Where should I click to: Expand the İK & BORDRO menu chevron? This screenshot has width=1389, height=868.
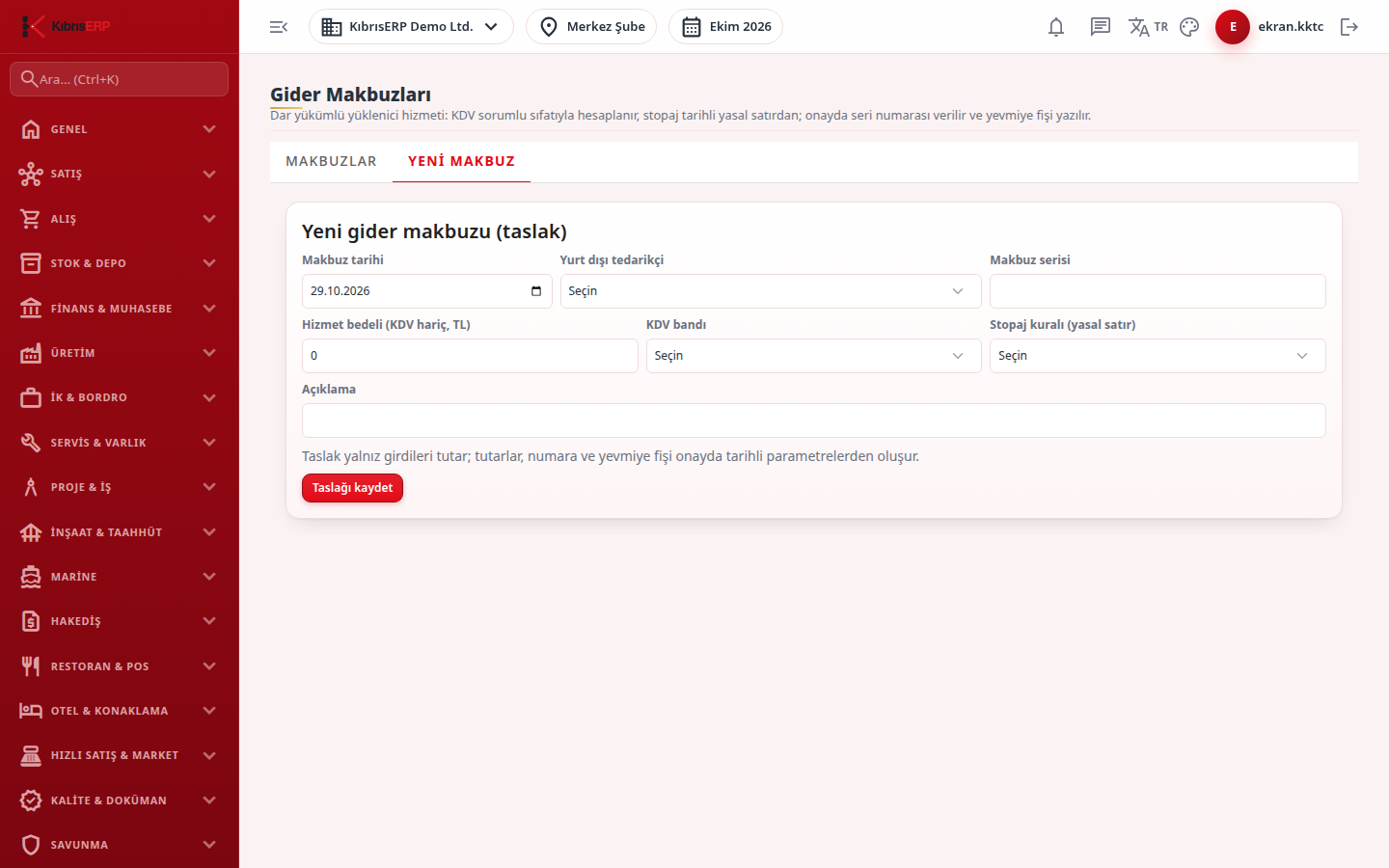[x=209, y=397]
